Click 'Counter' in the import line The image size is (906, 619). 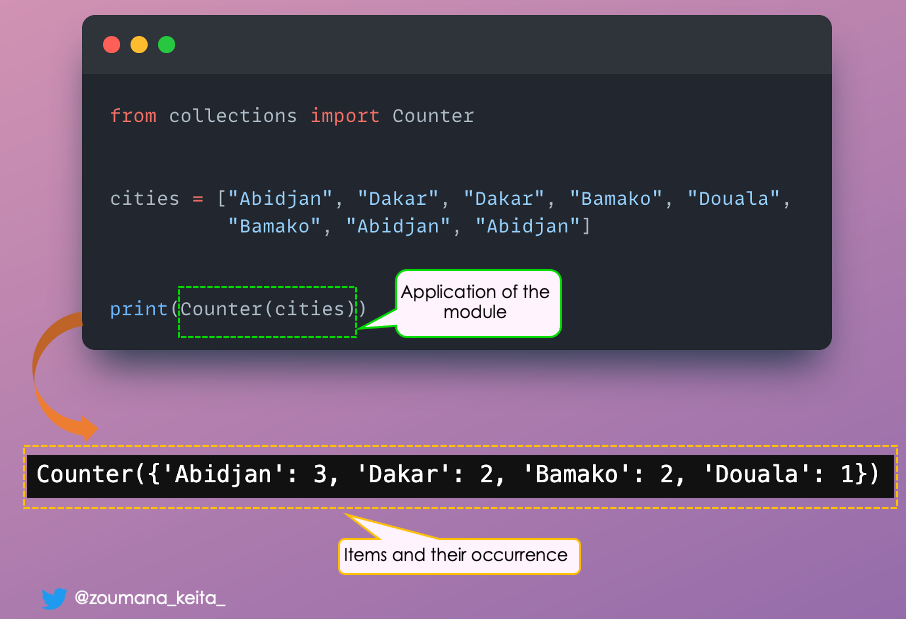[433, 116]
